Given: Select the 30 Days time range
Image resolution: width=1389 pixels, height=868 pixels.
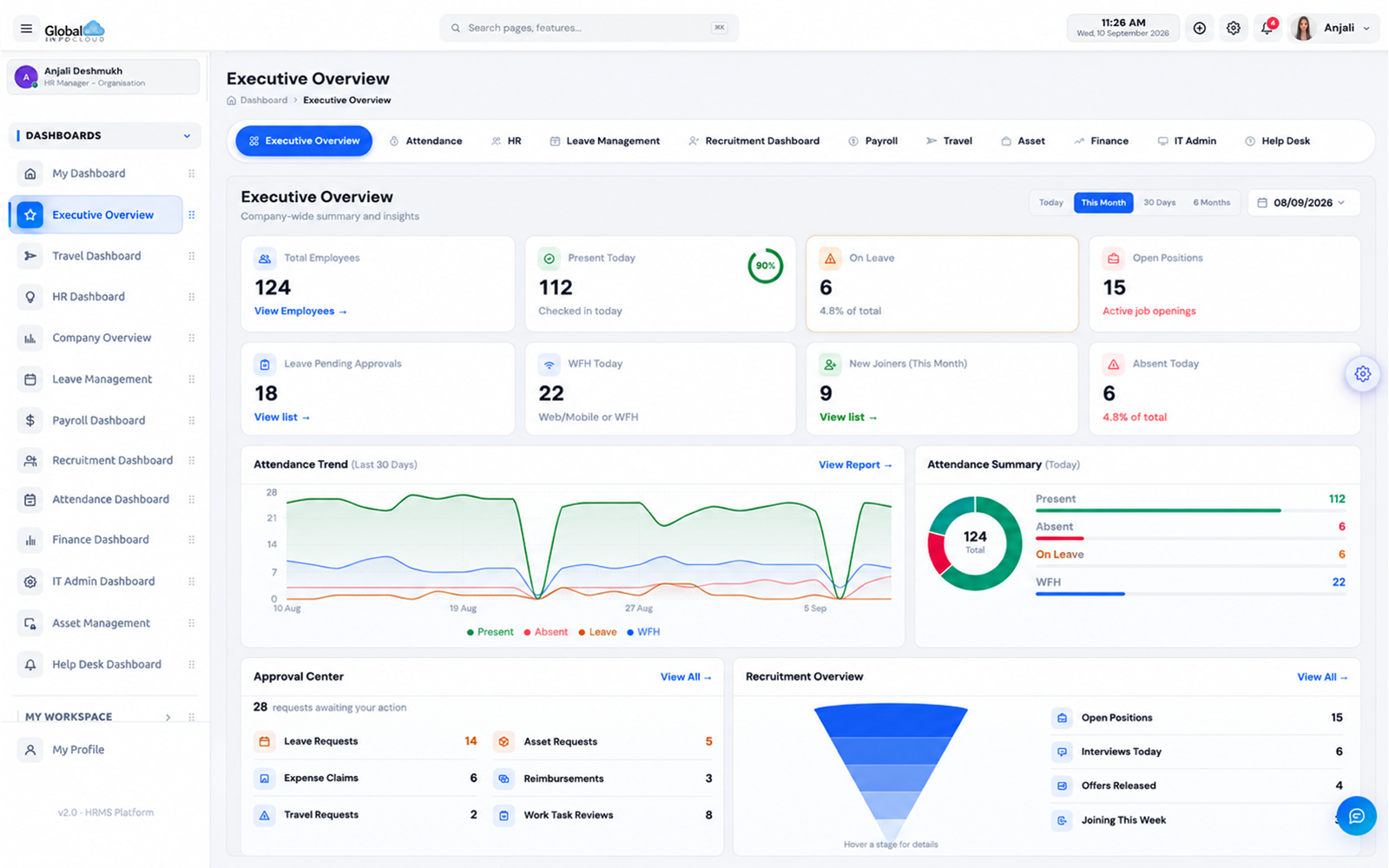Looking at the screenshot, I should (1159, 202).
